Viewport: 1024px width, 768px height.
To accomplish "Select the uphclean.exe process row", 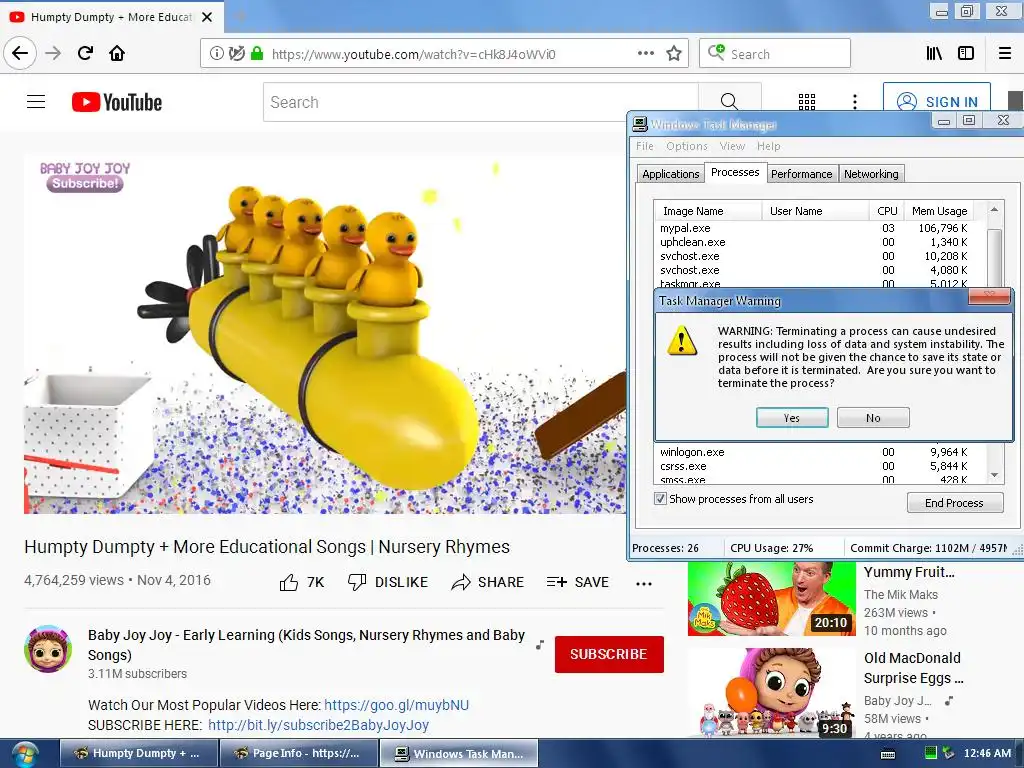I will click(x=814, y=242).
